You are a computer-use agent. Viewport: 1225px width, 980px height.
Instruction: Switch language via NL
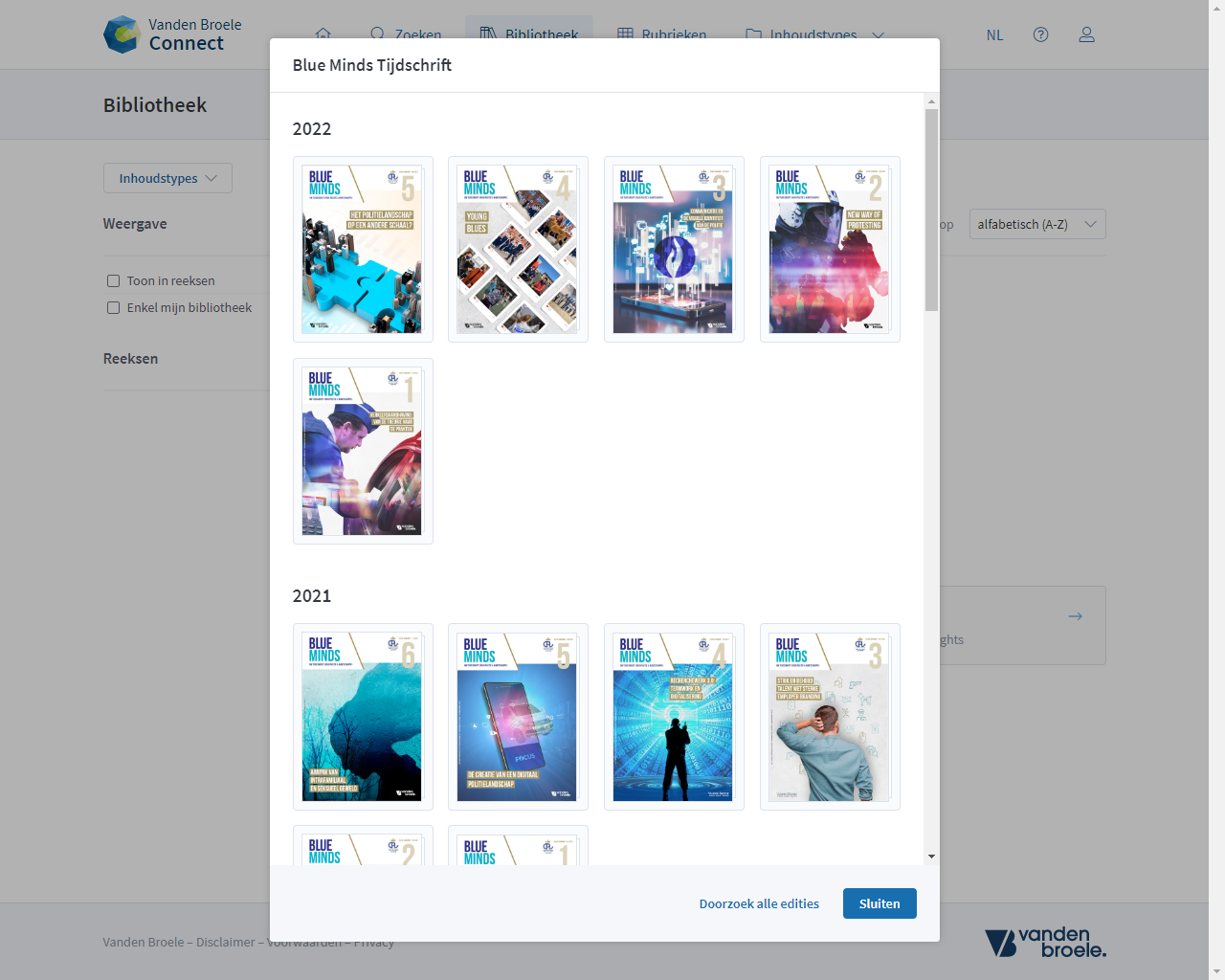[995, 34]
